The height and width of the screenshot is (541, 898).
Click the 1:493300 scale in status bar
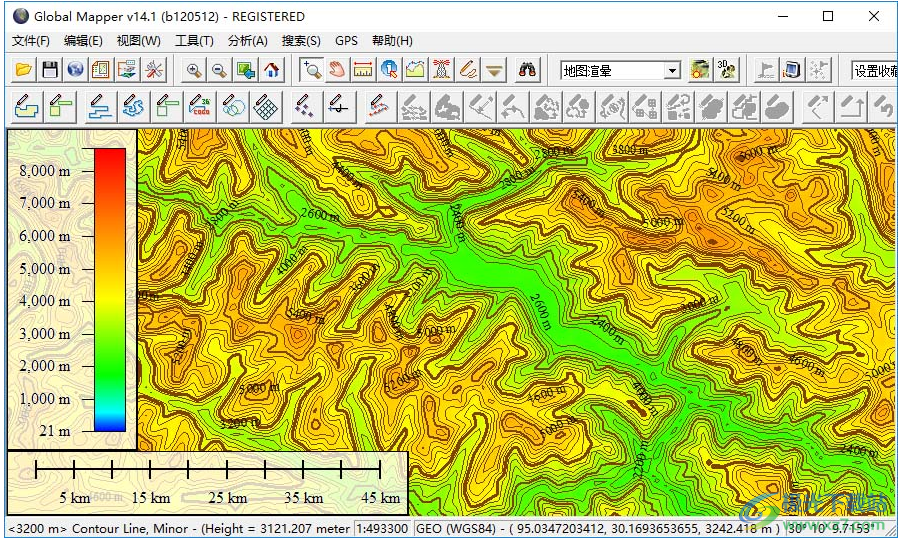[x=383, y=528]
